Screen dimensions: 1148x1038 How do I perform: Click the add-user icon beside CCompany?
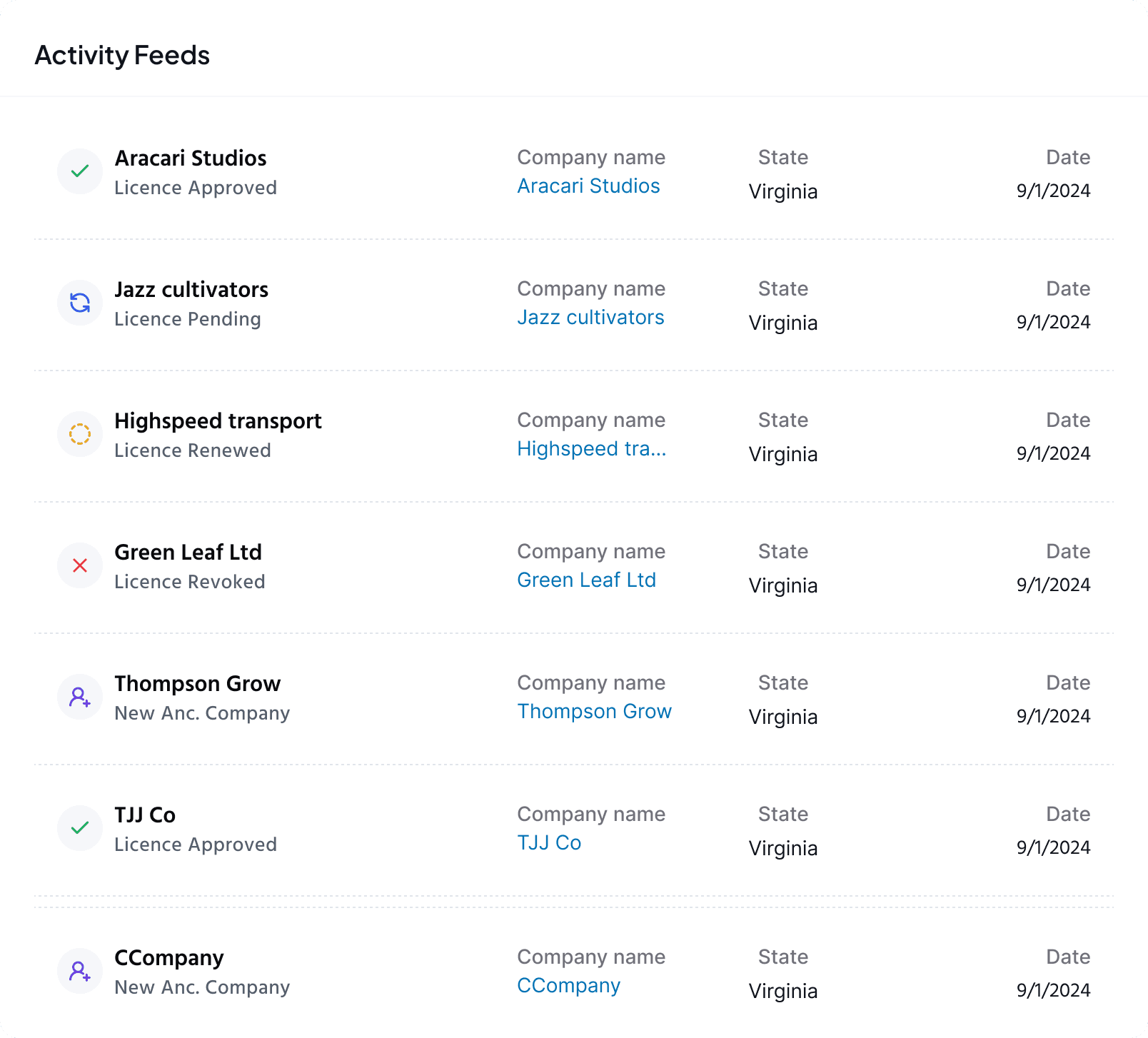pyautogui.click(x=80, y=971)
